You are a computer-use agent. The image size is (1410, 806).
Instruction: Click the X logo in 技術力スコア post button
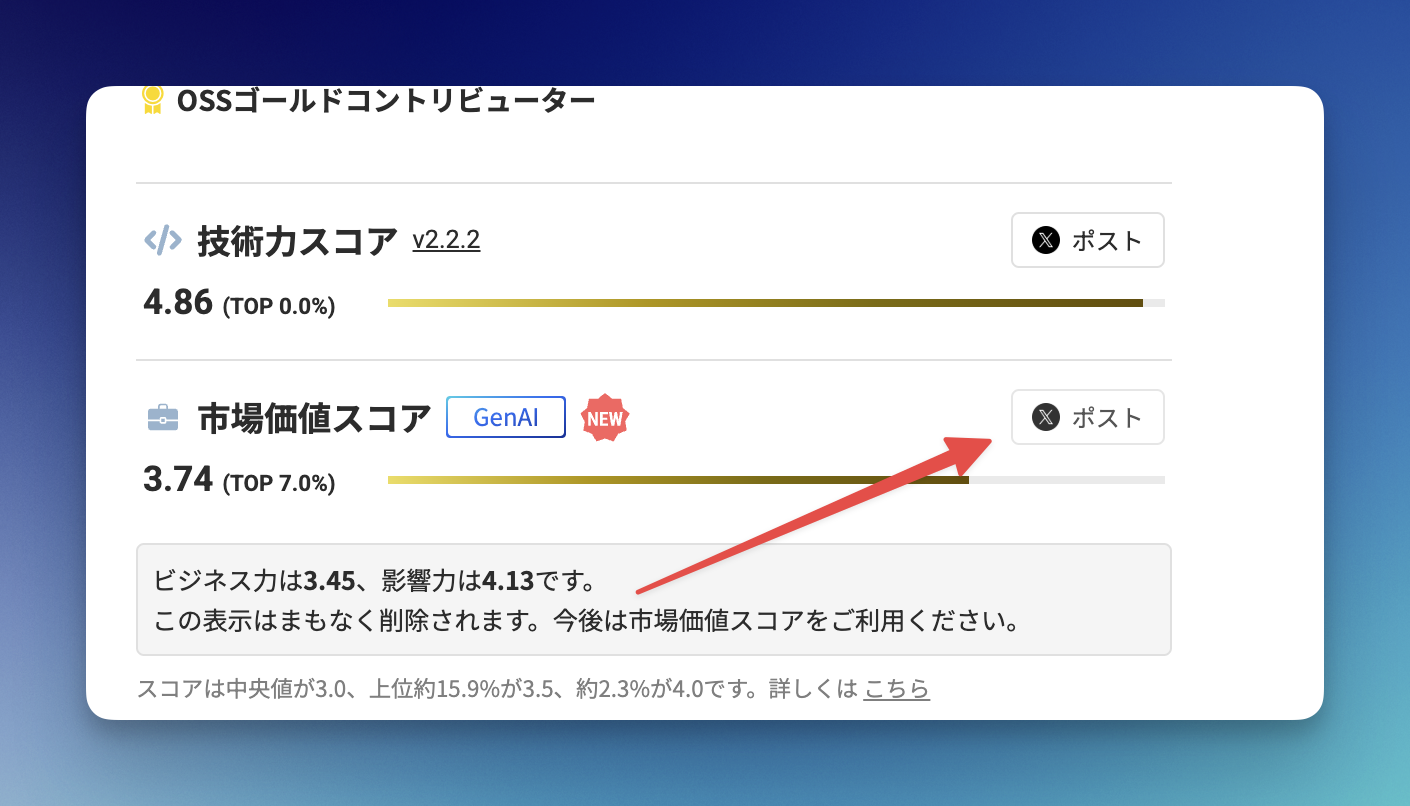(x=1046, y=240)
